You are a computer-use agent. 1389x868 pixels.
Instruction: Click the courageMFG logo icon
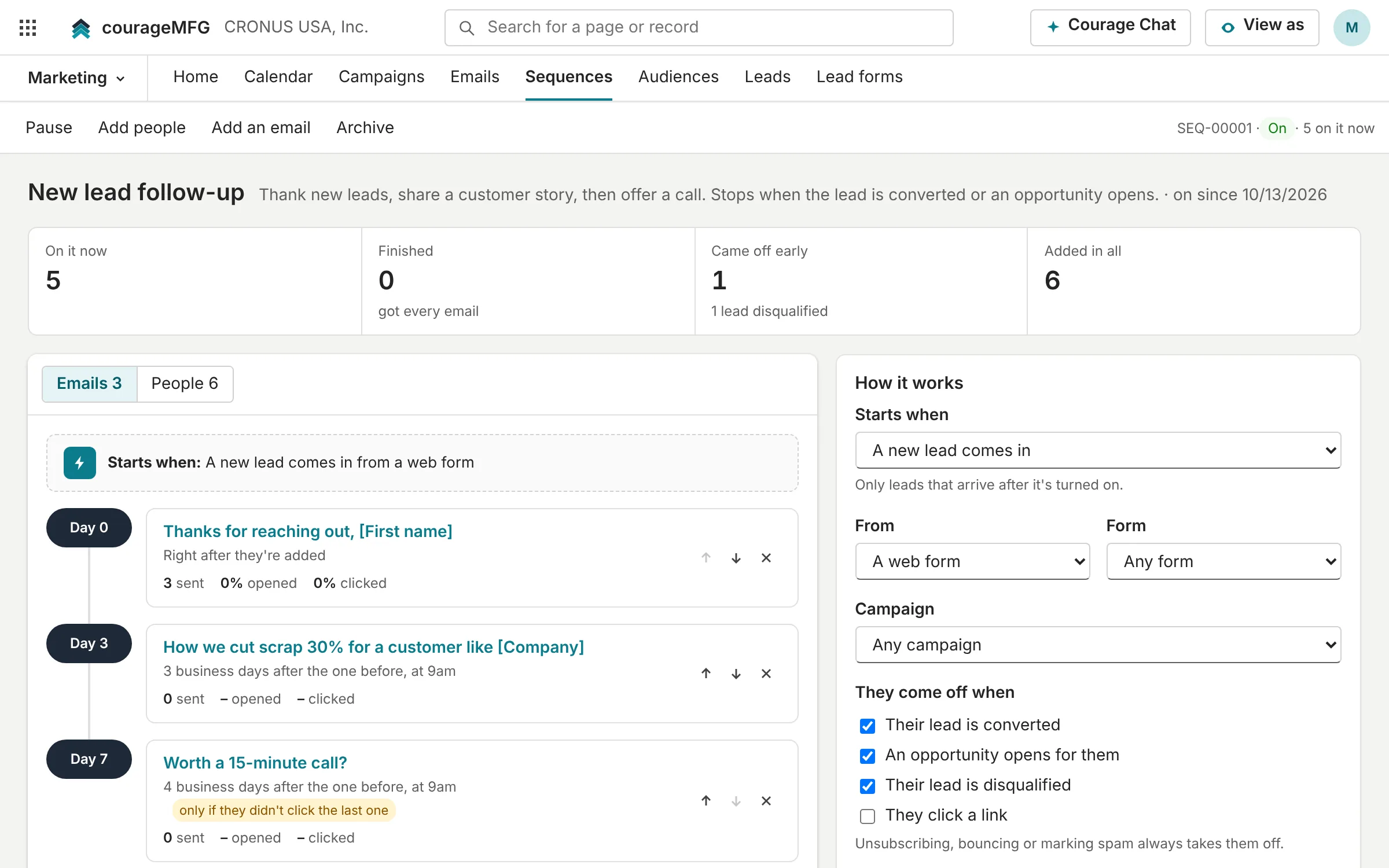[81, 28]
